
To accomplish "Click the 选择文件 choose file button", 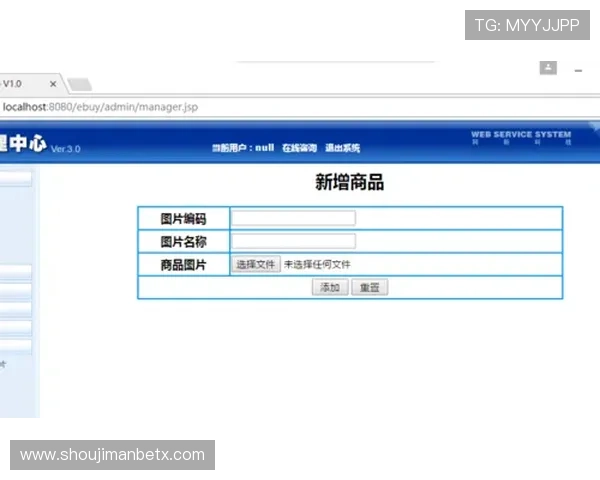I will tap(256, 264).
